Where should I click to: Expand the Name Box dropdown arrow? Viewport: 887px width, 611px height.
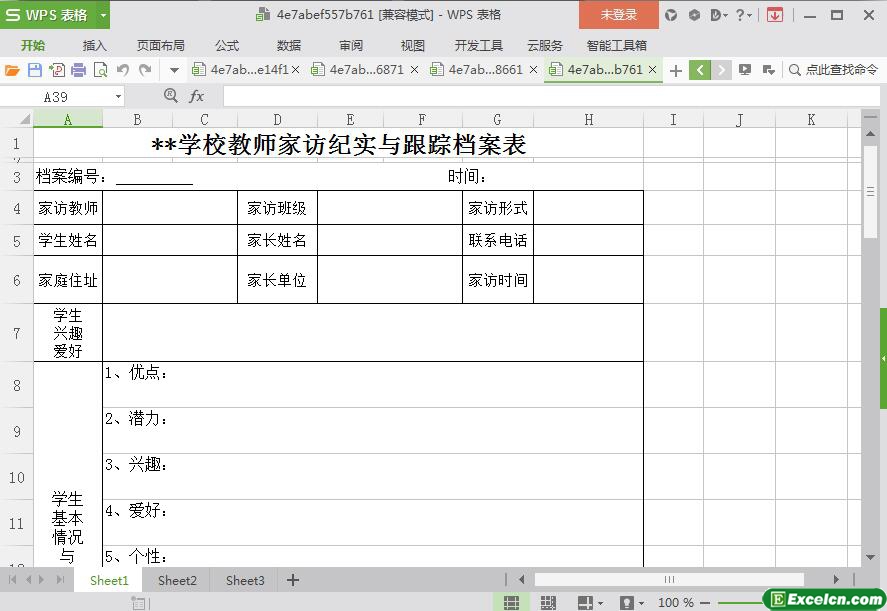tap(118, 97)
